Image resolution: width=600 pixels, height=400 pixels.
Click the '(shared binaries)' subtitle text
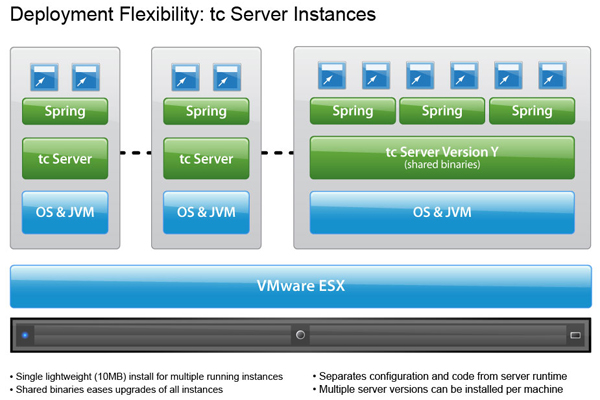click(442, 165)
